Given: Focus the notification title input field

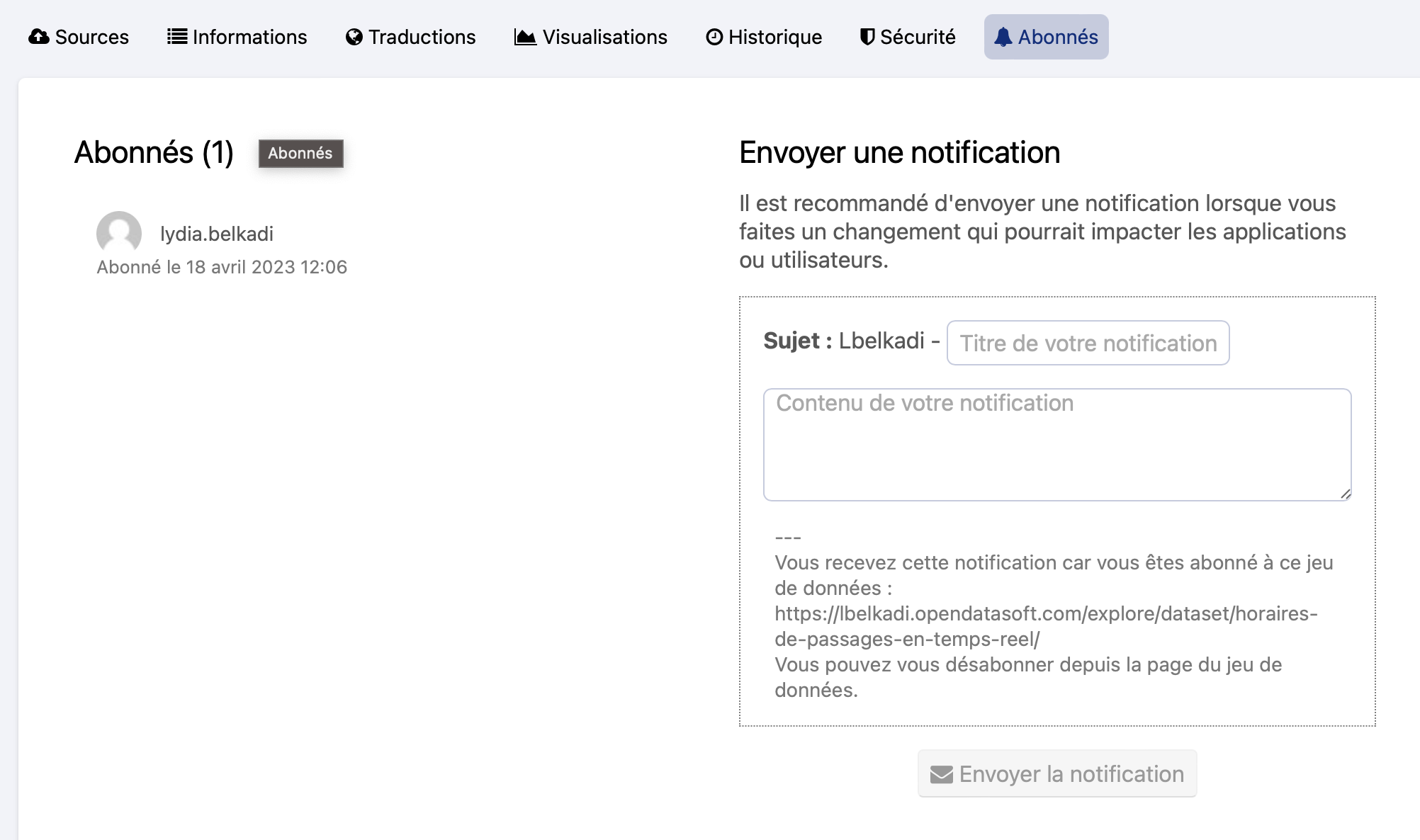Looking at the screenshot, I should 1088,344.
